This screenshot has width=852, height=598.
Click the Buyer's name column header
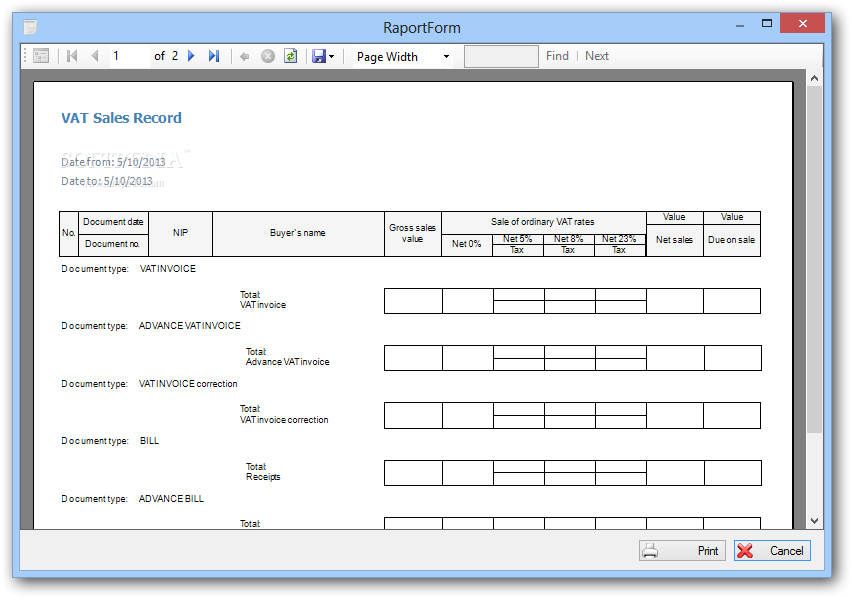pyautogui.click(x=298, y=233)
